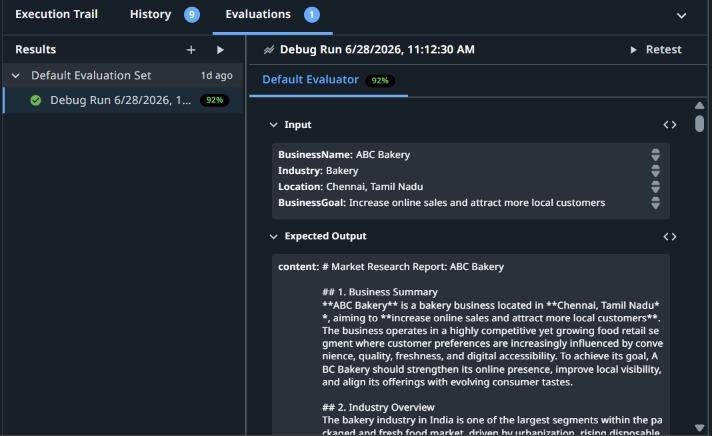The image size is (712, 436).
Task: Click 'Location: Chennai, Tamil Nadu' text
Action: click(x=351, y=187)
